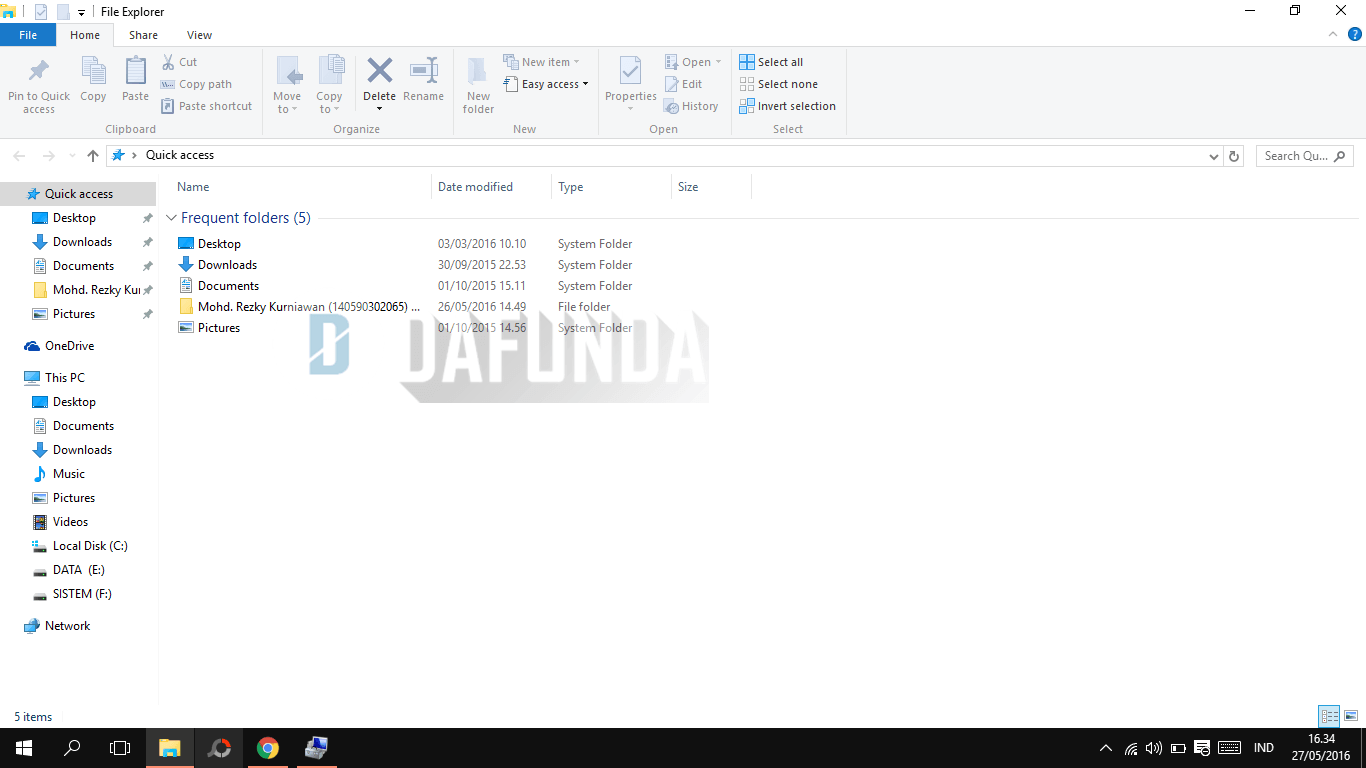The height and width of the screenshot is (768, 1366).
Task: Expand the address bar history dropdown
Action: (1214, 156)
